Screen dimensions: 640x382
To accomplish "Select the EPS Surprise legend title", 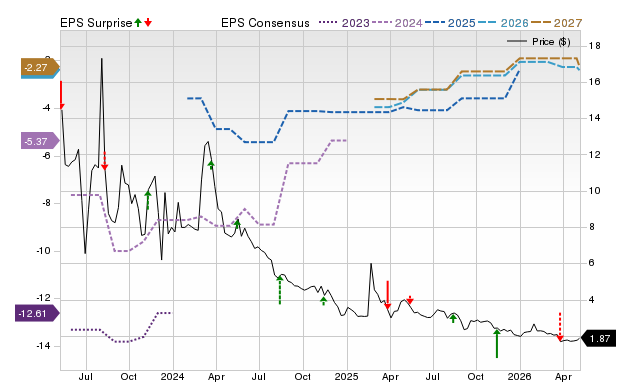I will [x=96, y=23].
